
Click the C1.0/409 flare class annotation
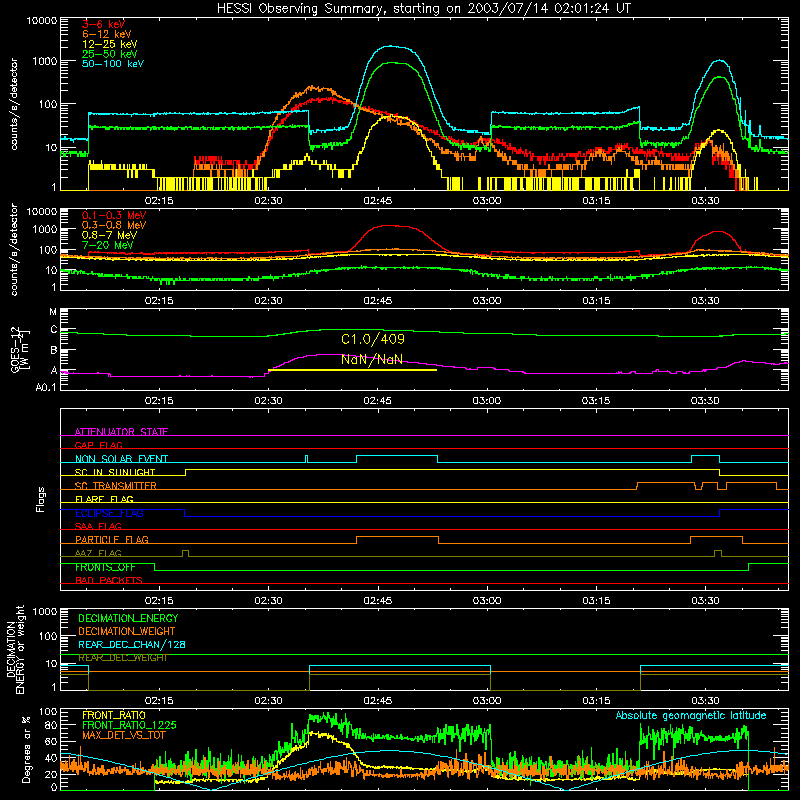(372, 339)
